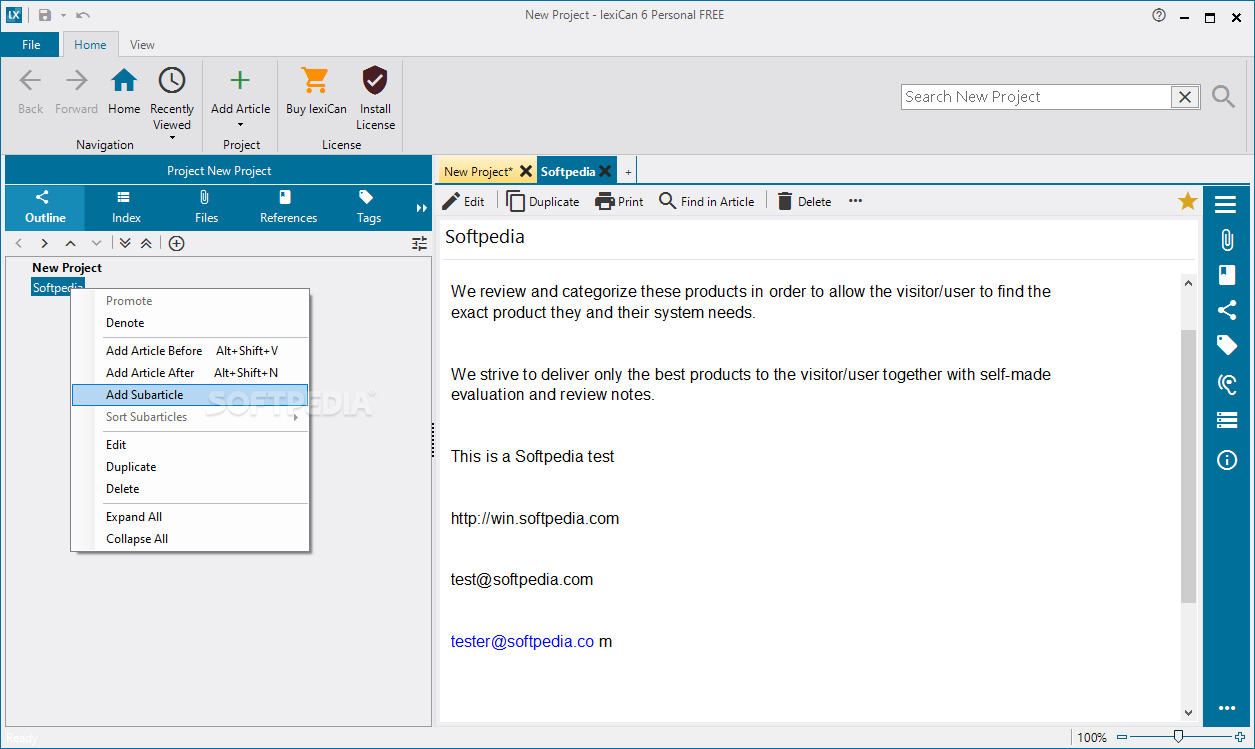
Task: Toggle the favorite star for this article
Action: (1187, 201)
